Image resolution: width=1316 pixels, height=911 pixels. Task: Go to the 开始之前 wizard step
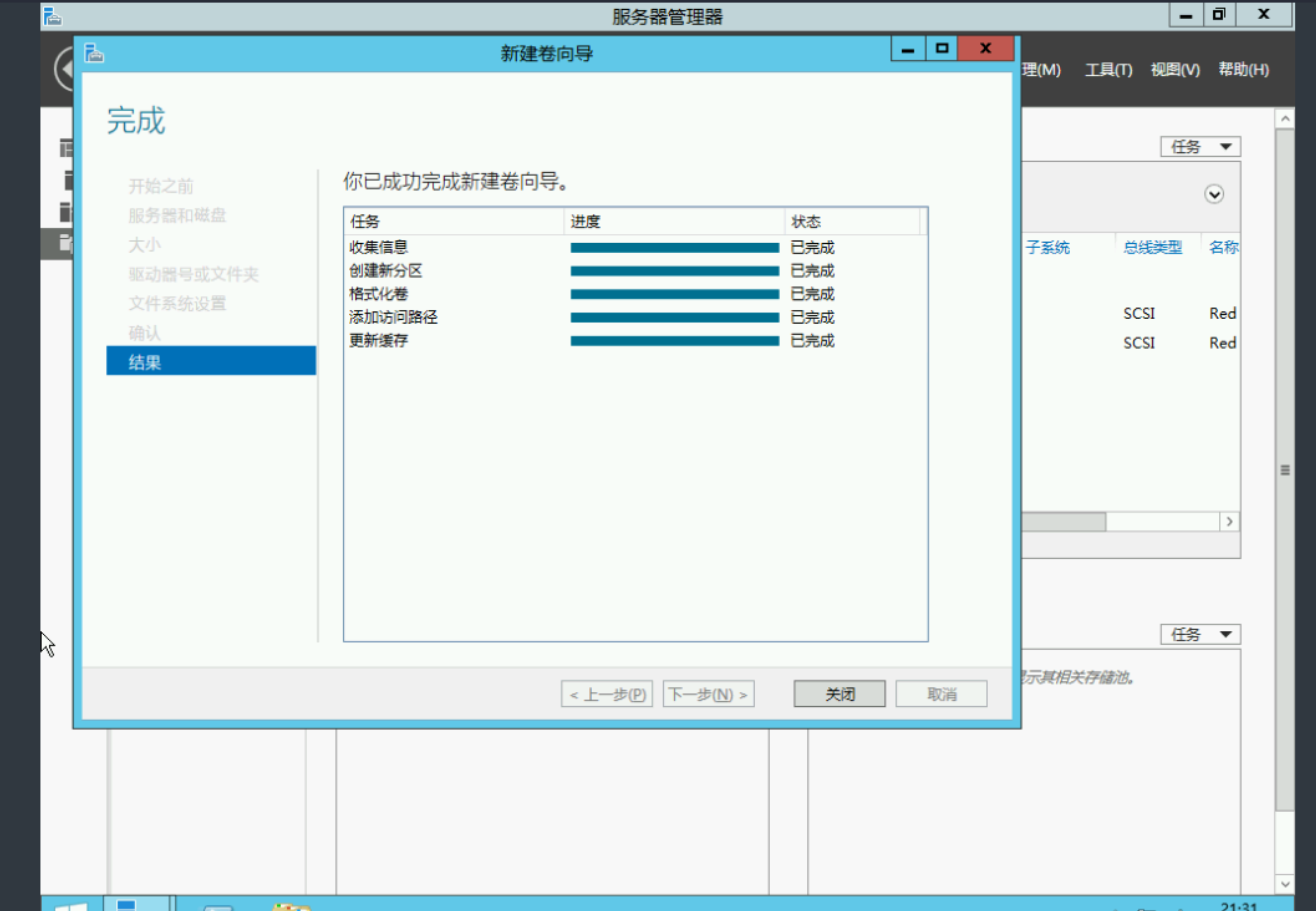(x=161, y=186)
